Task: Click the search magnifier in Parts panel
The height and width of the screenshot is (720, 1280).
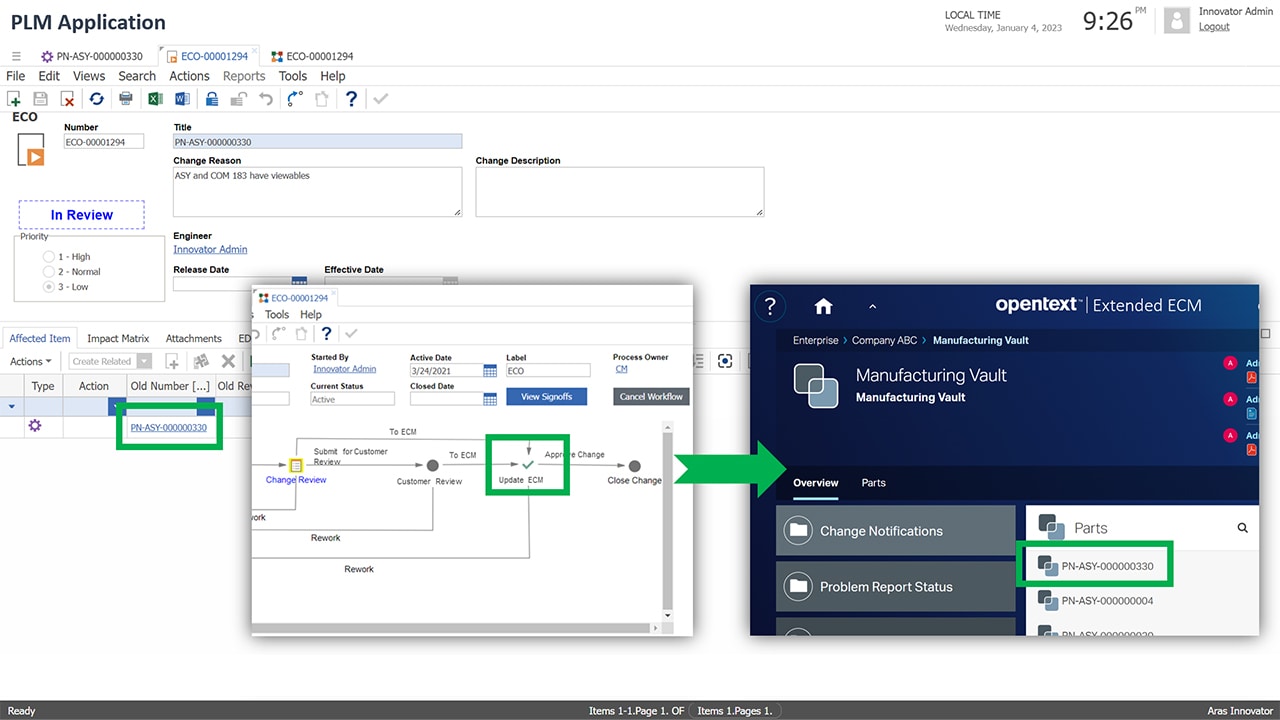Action: click(x=1243, y=528)
